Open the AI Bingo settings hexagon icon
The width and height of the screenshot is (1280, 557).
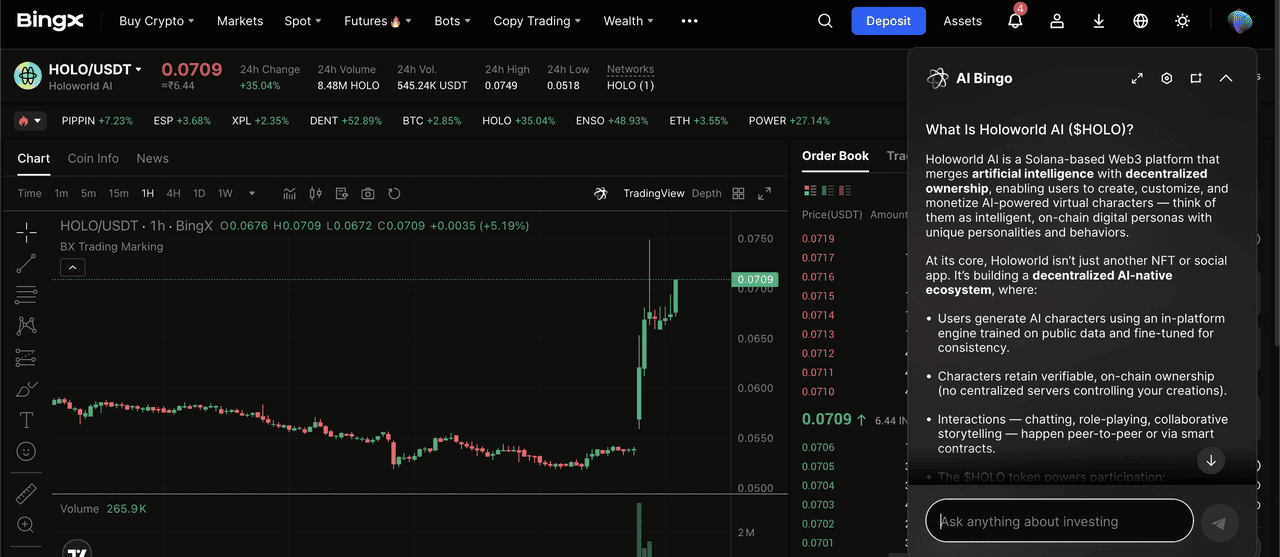click(1166, 78)
